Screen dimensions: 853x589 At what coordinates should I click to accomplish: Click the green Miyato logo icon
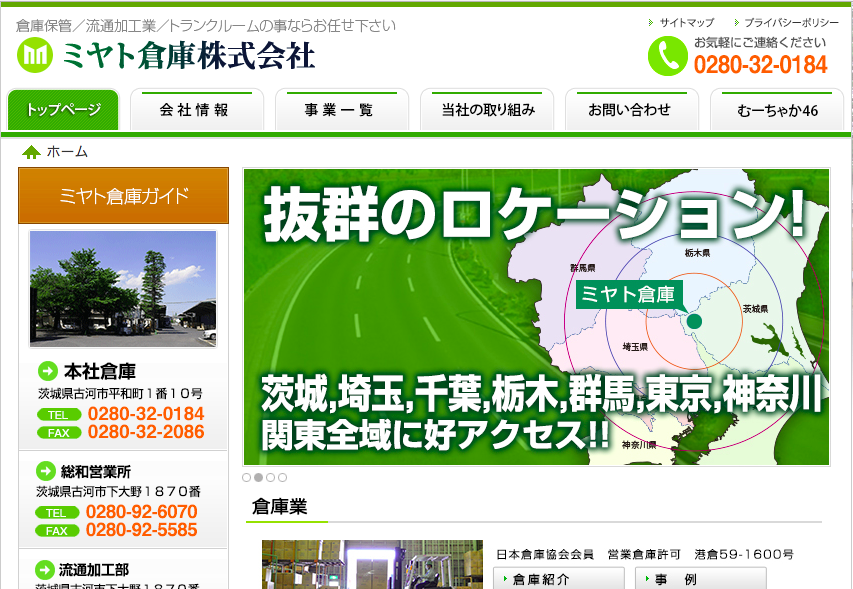[x=35, y=55]
